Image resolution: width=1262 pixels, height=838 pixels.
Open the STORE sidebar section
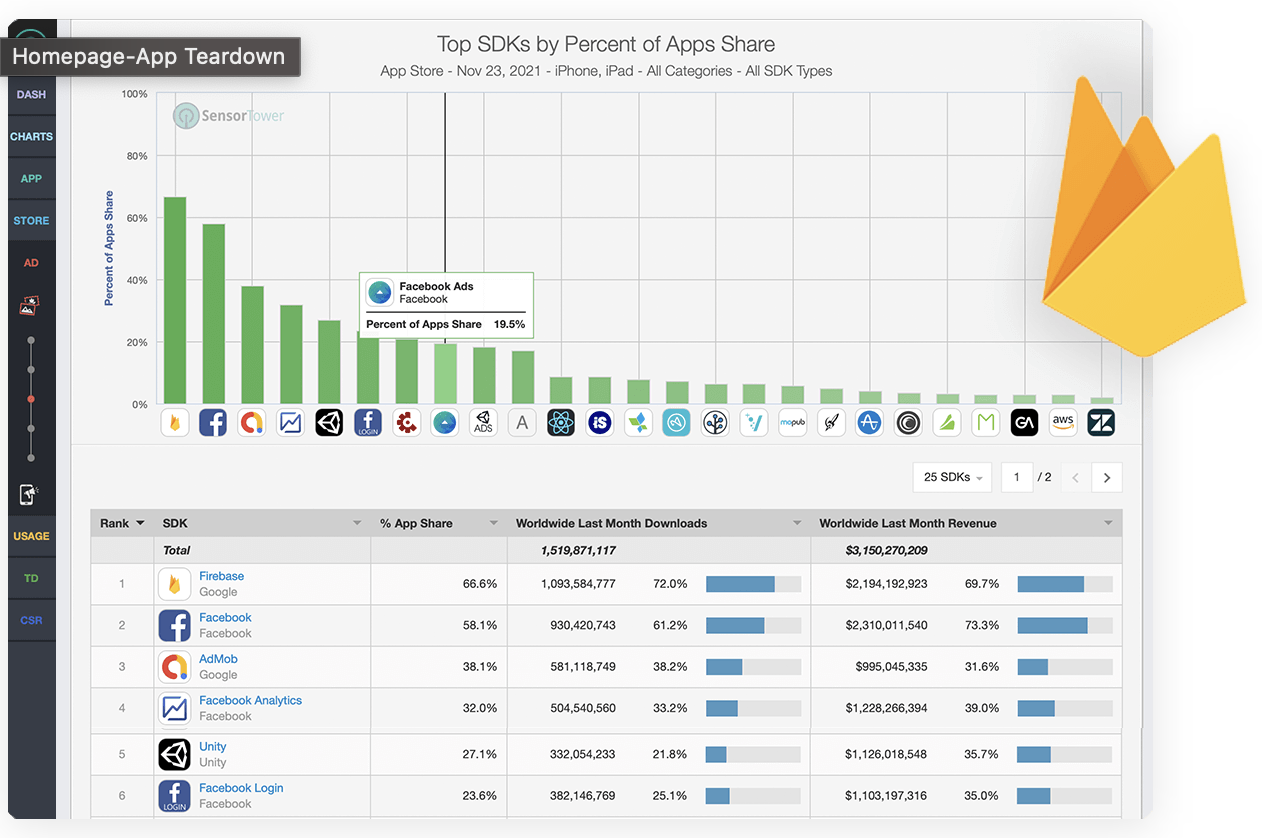point(31,221)
